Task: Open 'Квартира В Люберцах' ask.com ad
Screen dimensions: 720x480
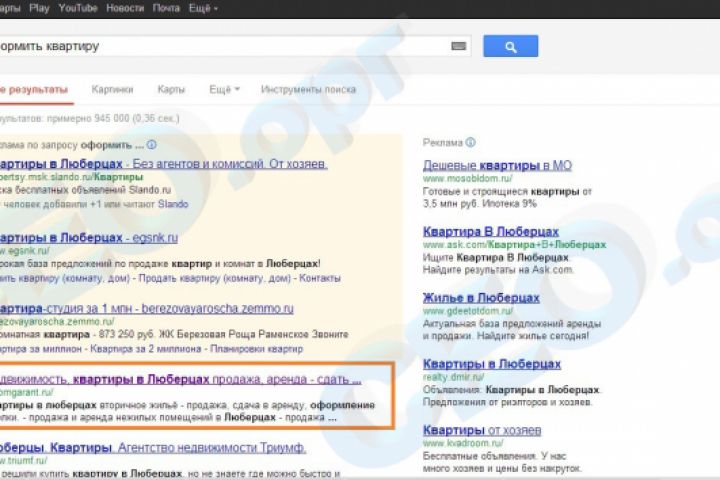Action: click(x=491, y=231)
